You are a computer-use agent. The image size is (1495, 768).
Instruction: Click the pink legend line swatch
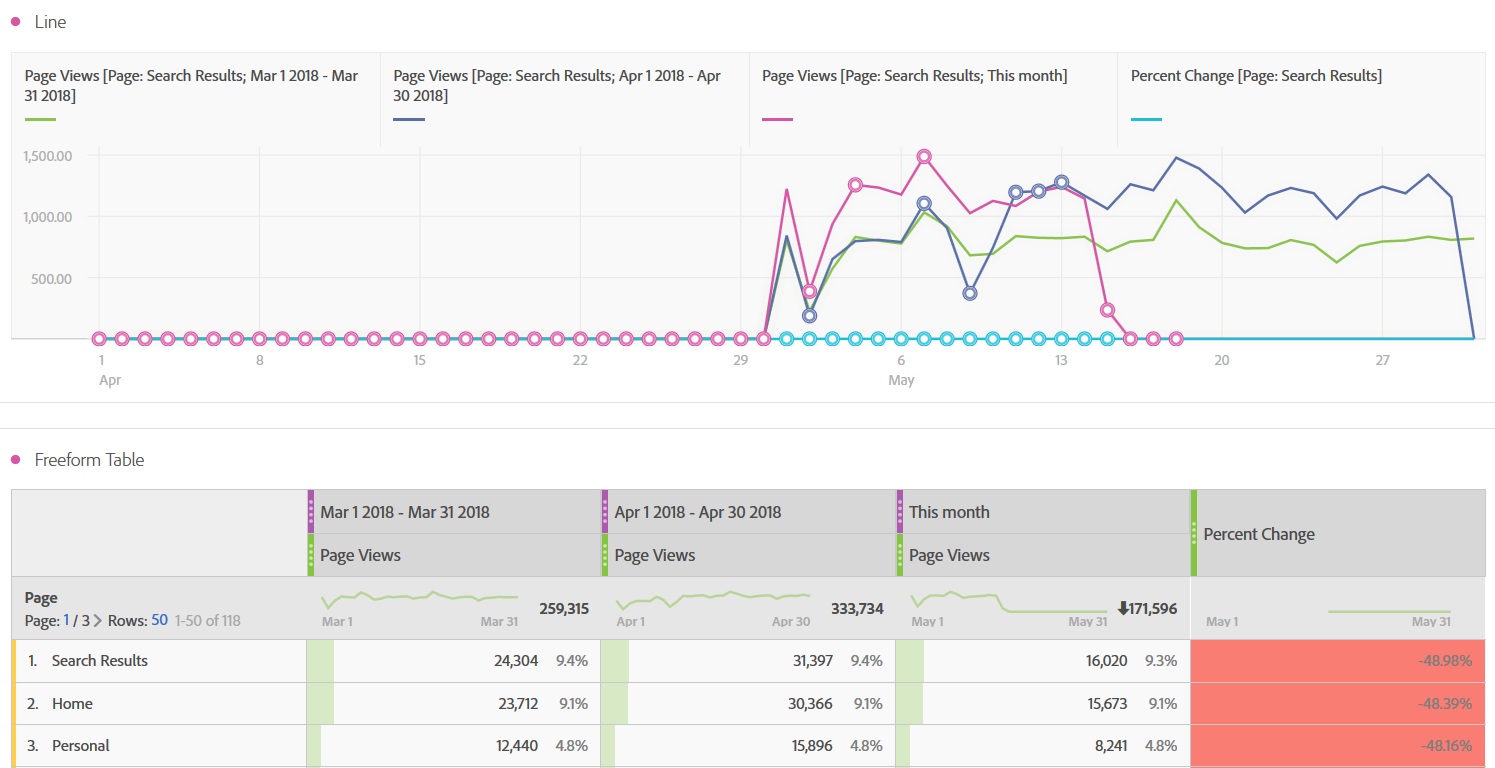777,120
